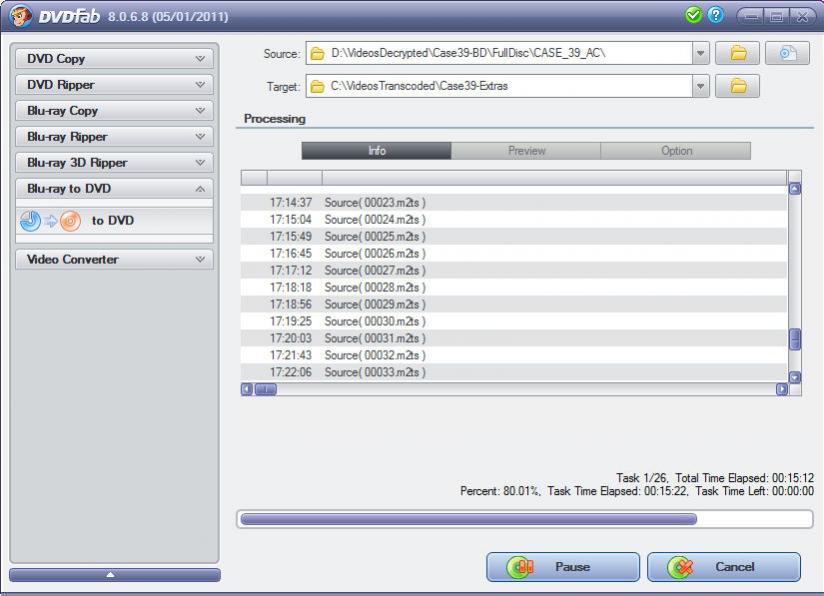Cancel the current processing task
Viewport: 824px width, 596px height.
pyautogui.click(x=724, y=567)
